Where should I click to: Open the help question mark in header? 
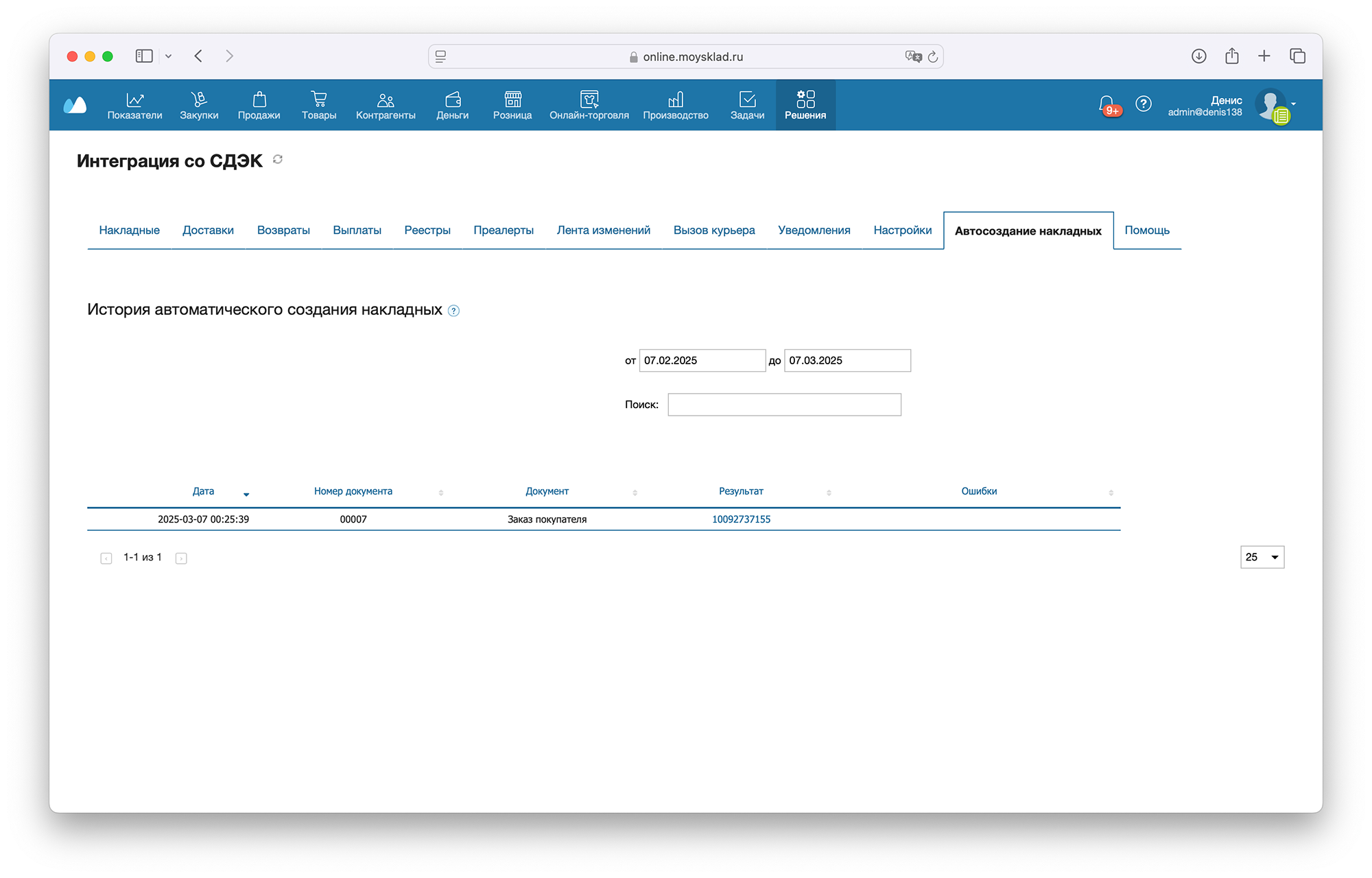1143,104
